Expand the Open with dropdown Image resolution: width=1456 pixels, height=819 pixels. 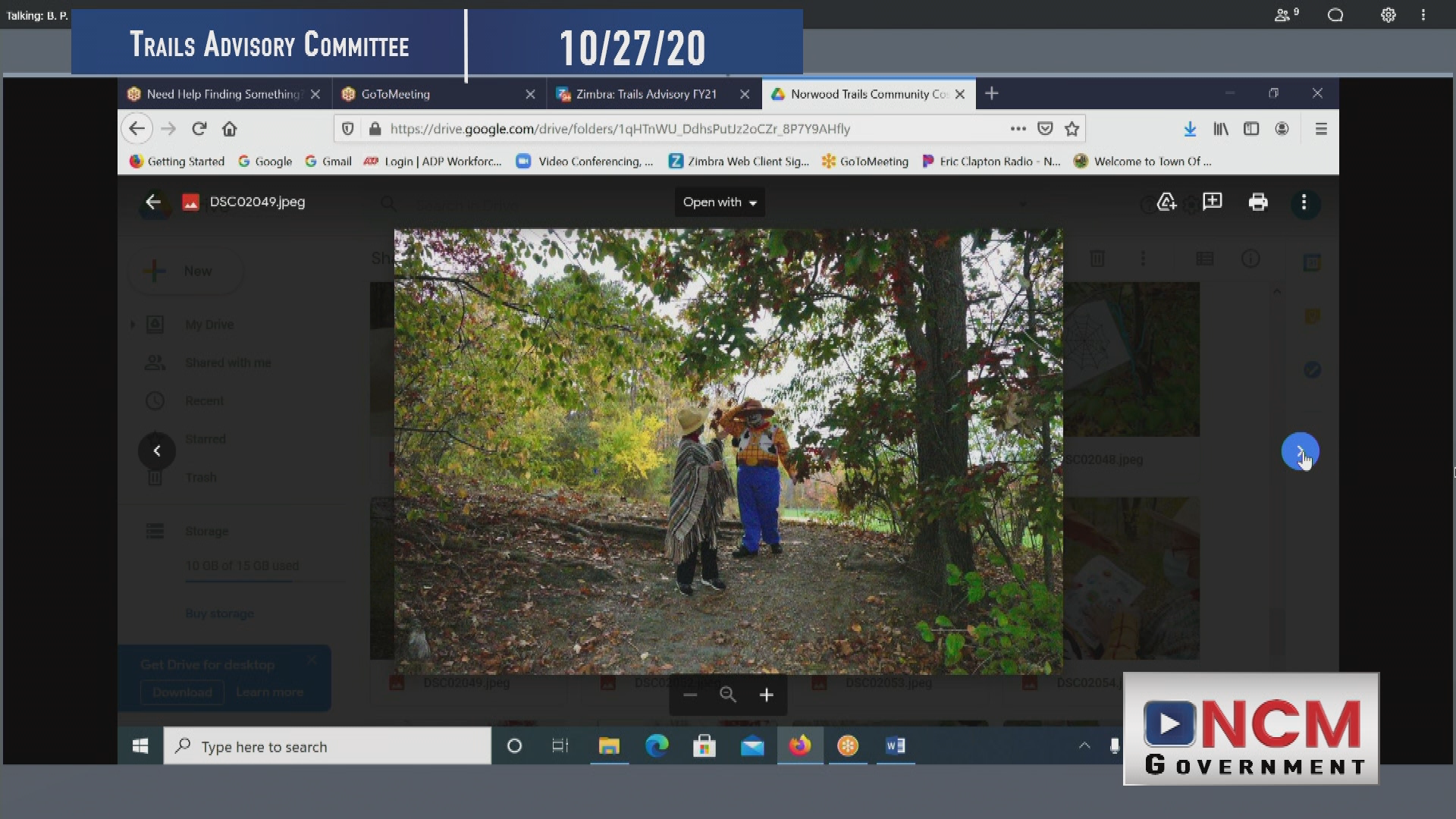719,202
